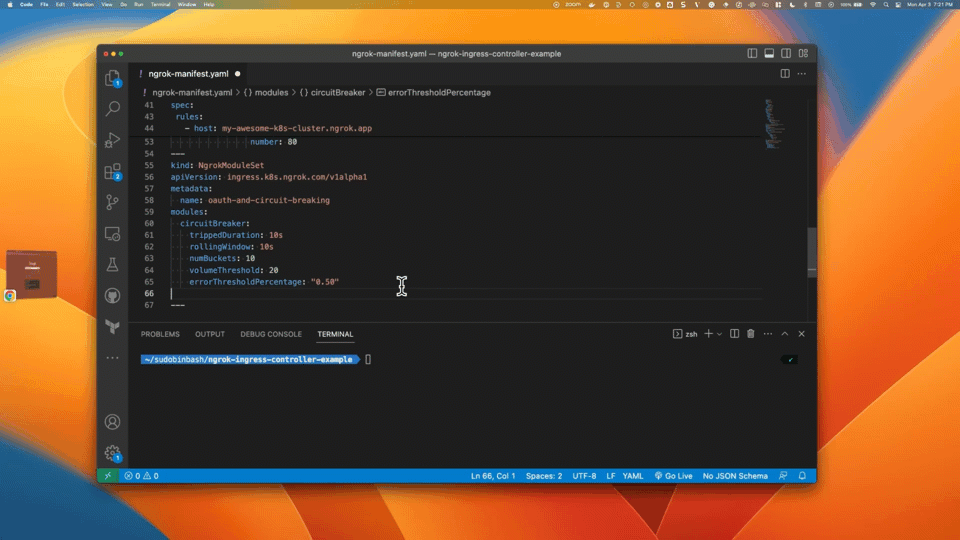Toggle the bottom panel layout icon
Image resolution: width=960 pixels, height=540 pixels.
point(769,54)
